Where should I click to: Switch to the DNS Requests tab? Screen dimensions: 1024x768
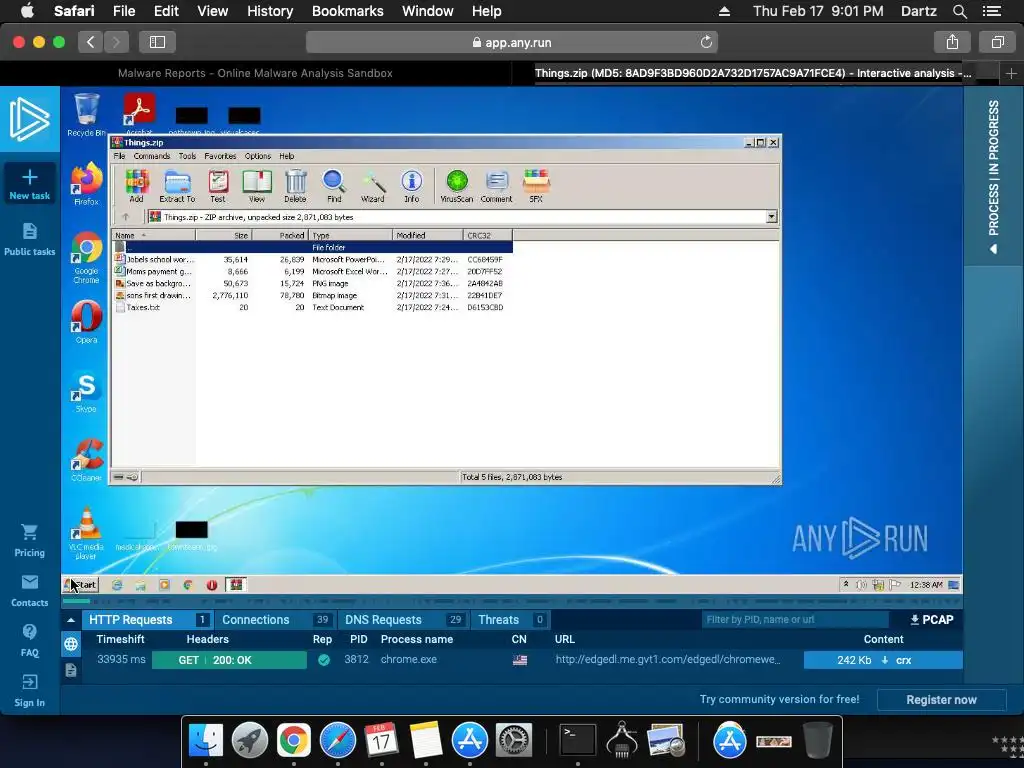(x=402, y=620)
